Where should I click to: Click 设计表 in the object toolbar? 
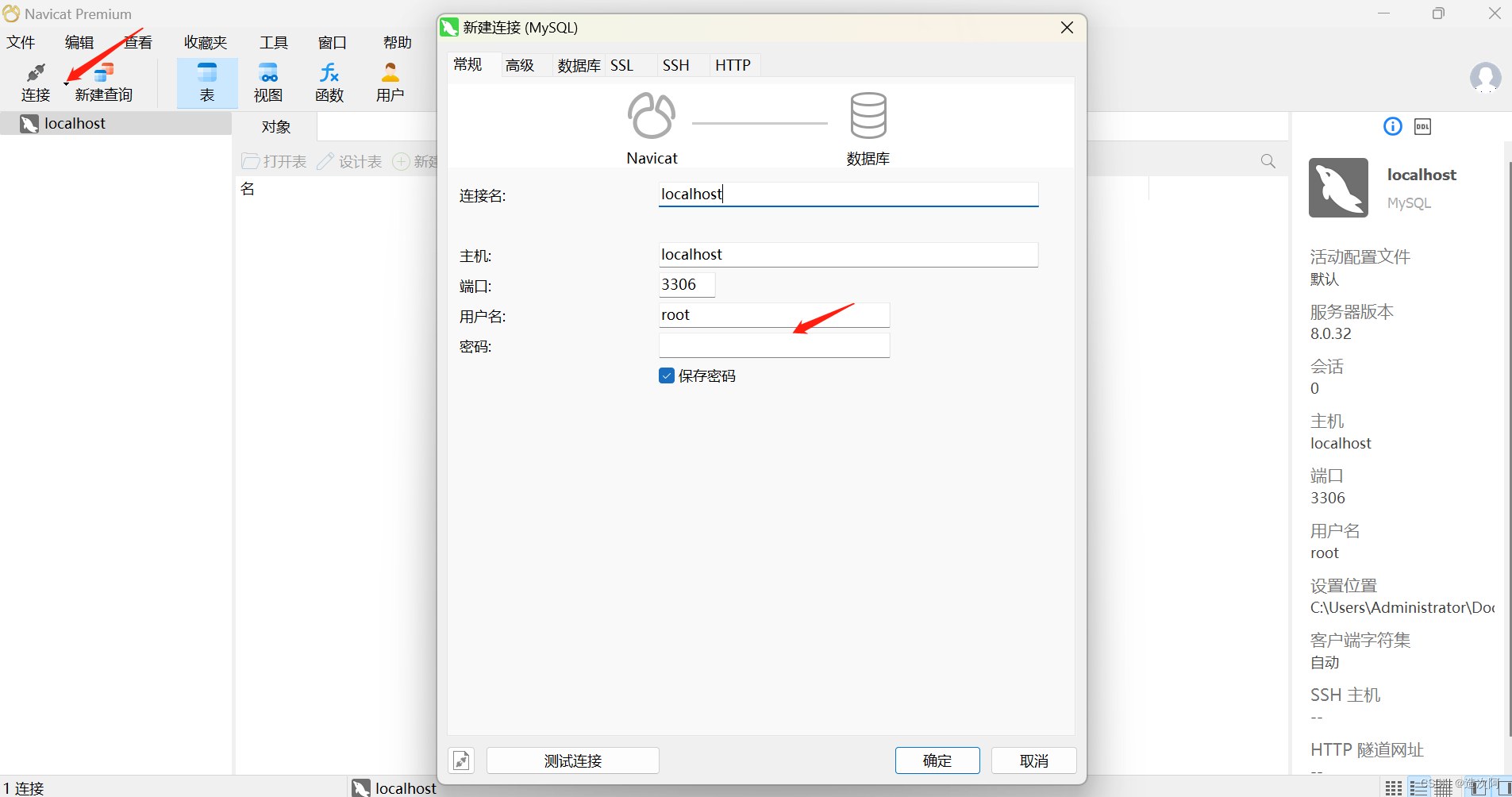[350, 161]
